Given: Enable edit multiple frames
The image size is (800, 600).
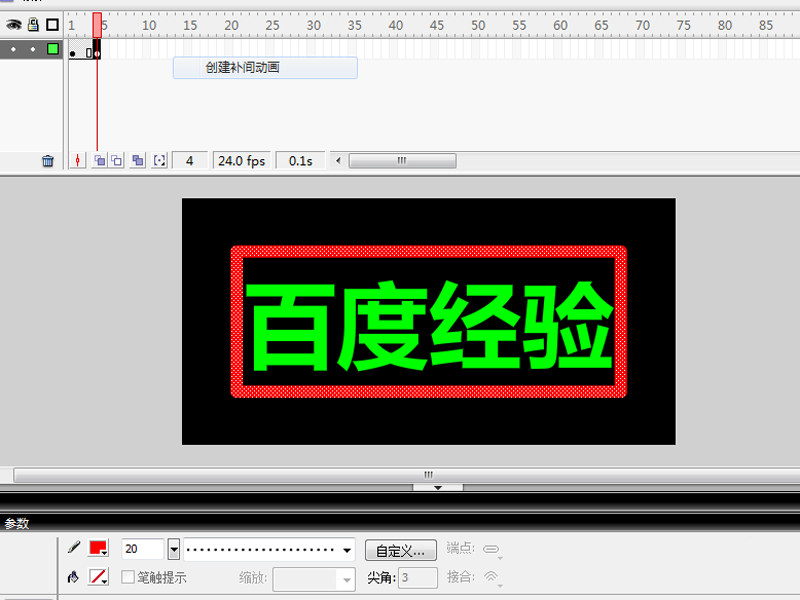Looking at the screenshot, I should pos(138,161).
